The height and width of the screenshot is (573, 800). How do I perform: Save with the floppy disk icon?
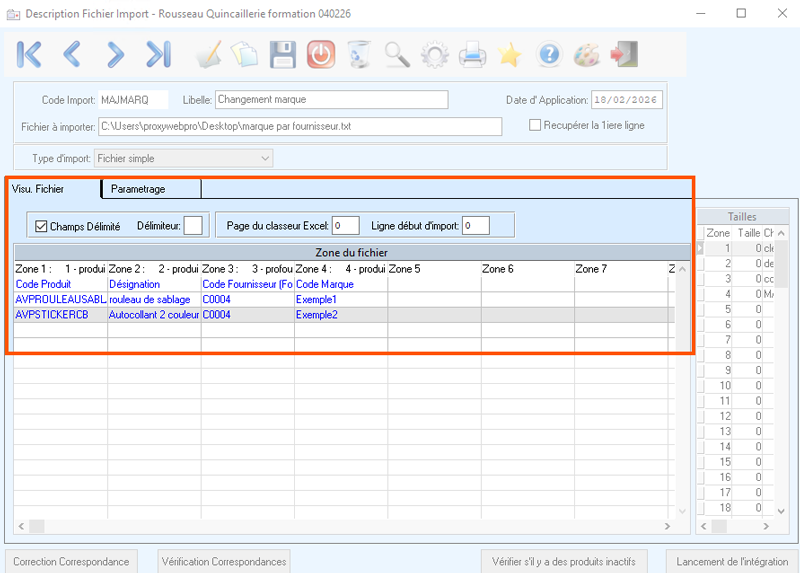click(283, 55)
